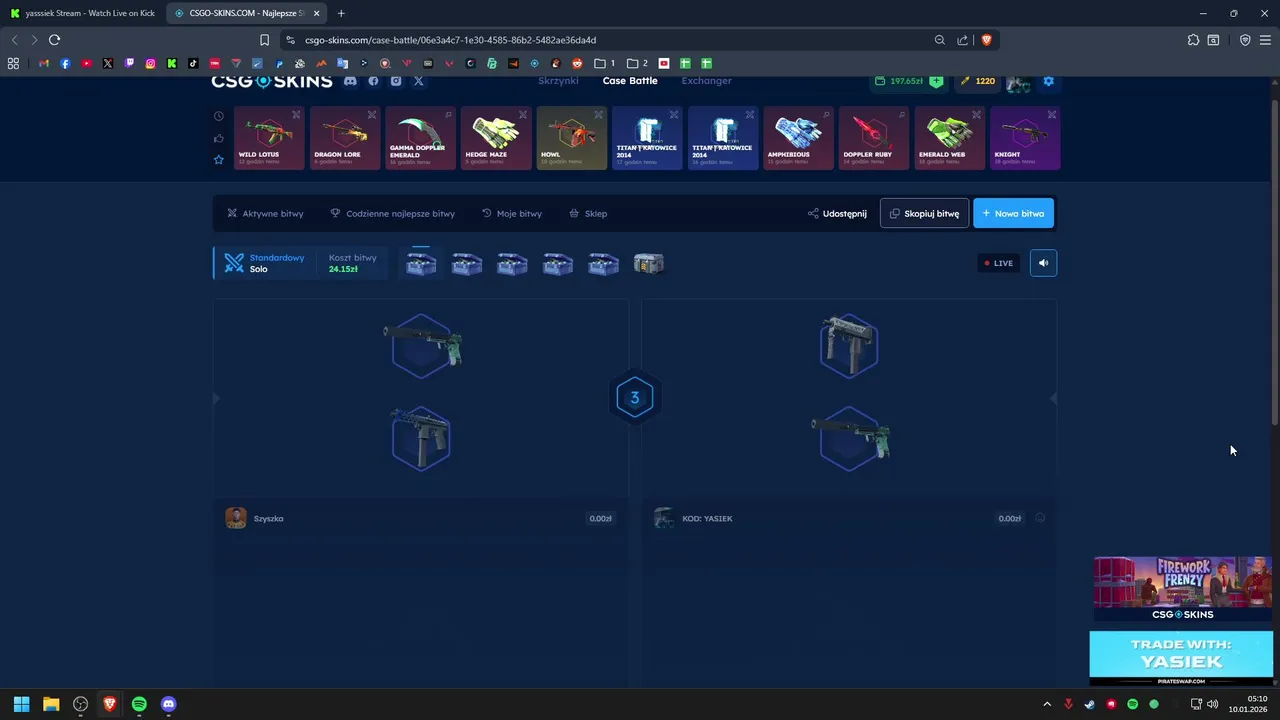Click the info icon next to KOD: YASIEK total
The height and width of the screenshot is (720, 1280).
pyautogui.click(x=1040, y=518)
